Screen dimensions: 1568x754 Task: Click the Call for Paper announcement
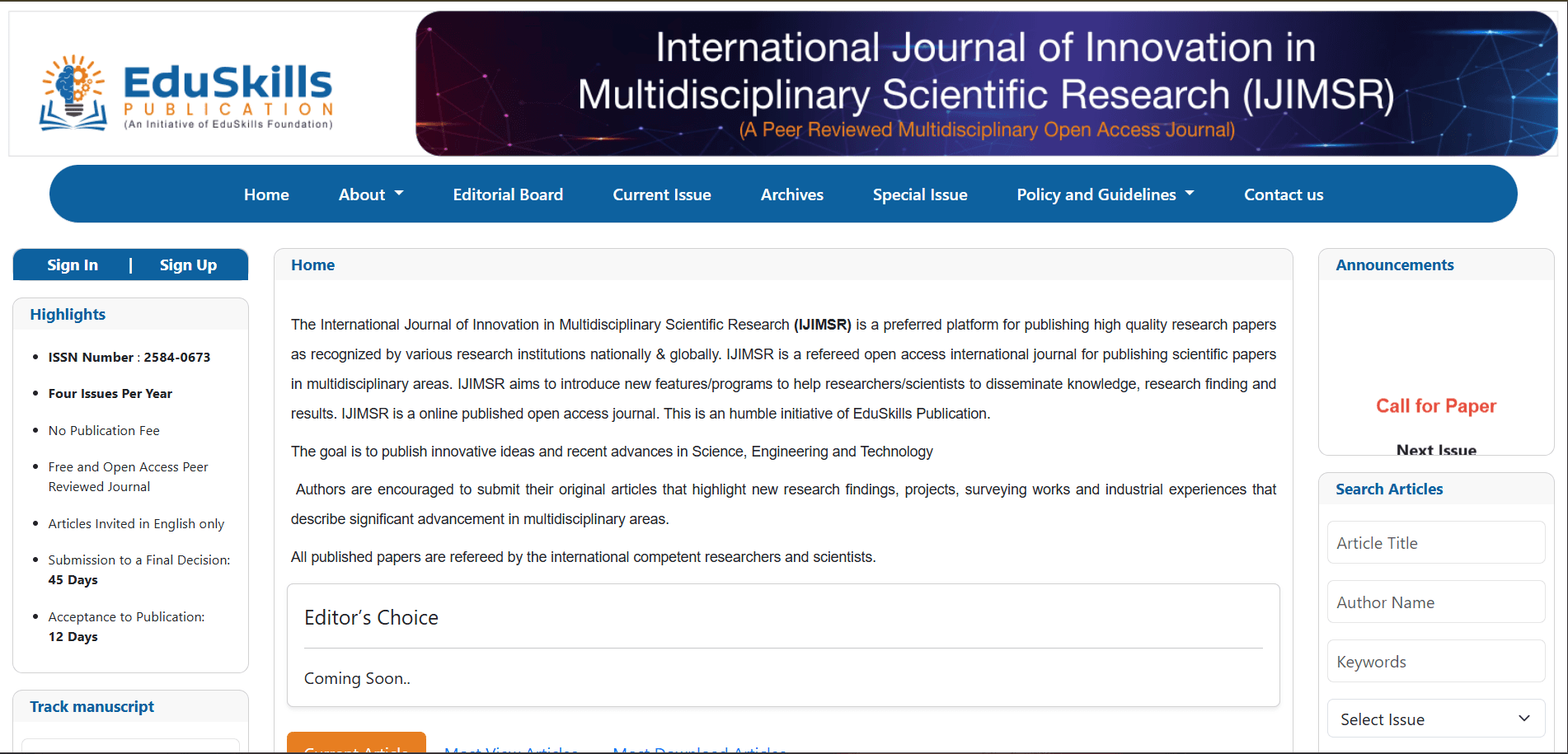click(x=1436, y=405)
